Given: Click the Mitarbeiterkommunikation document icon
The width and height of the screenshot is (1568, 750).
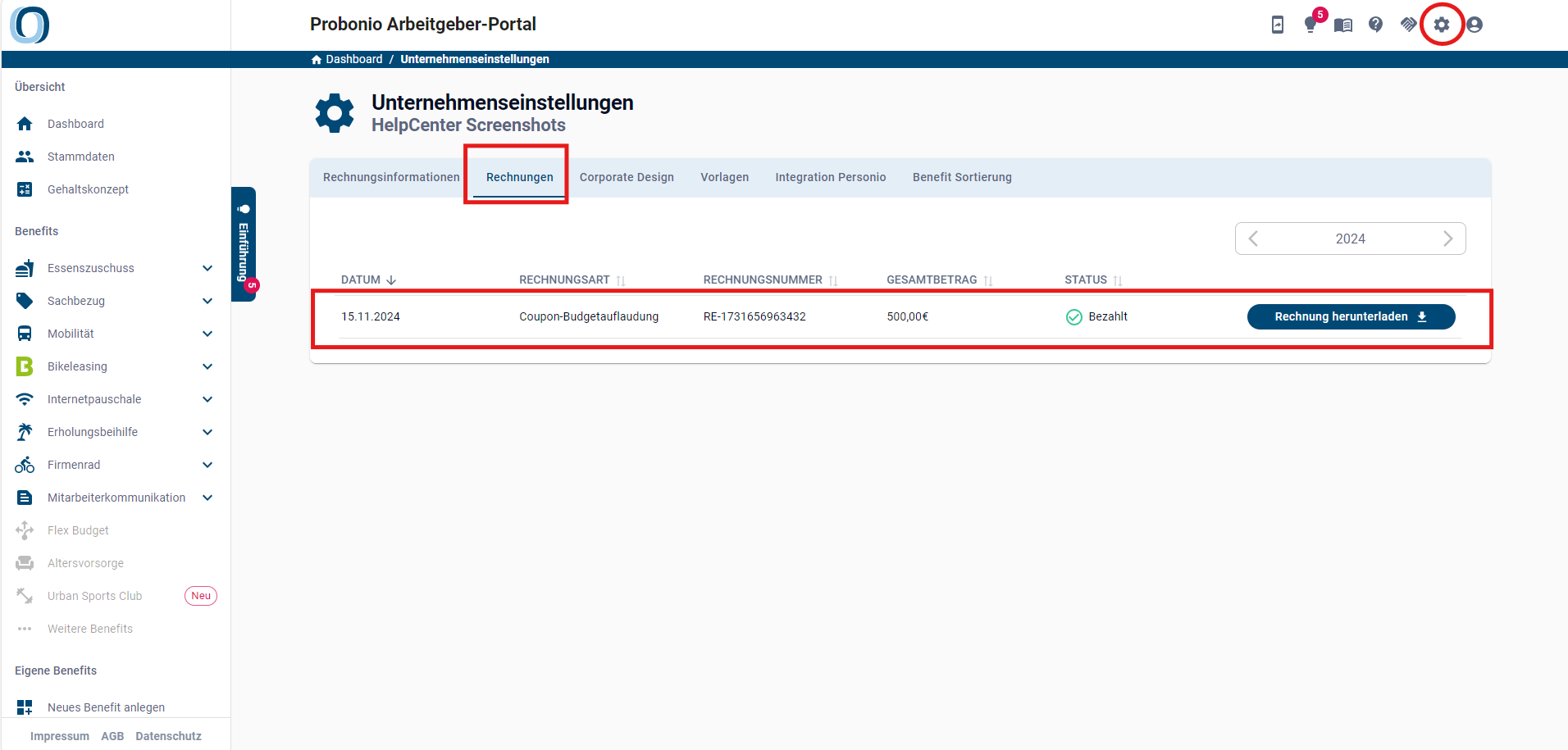Looking at the screenshot, I should pos(25,498).
